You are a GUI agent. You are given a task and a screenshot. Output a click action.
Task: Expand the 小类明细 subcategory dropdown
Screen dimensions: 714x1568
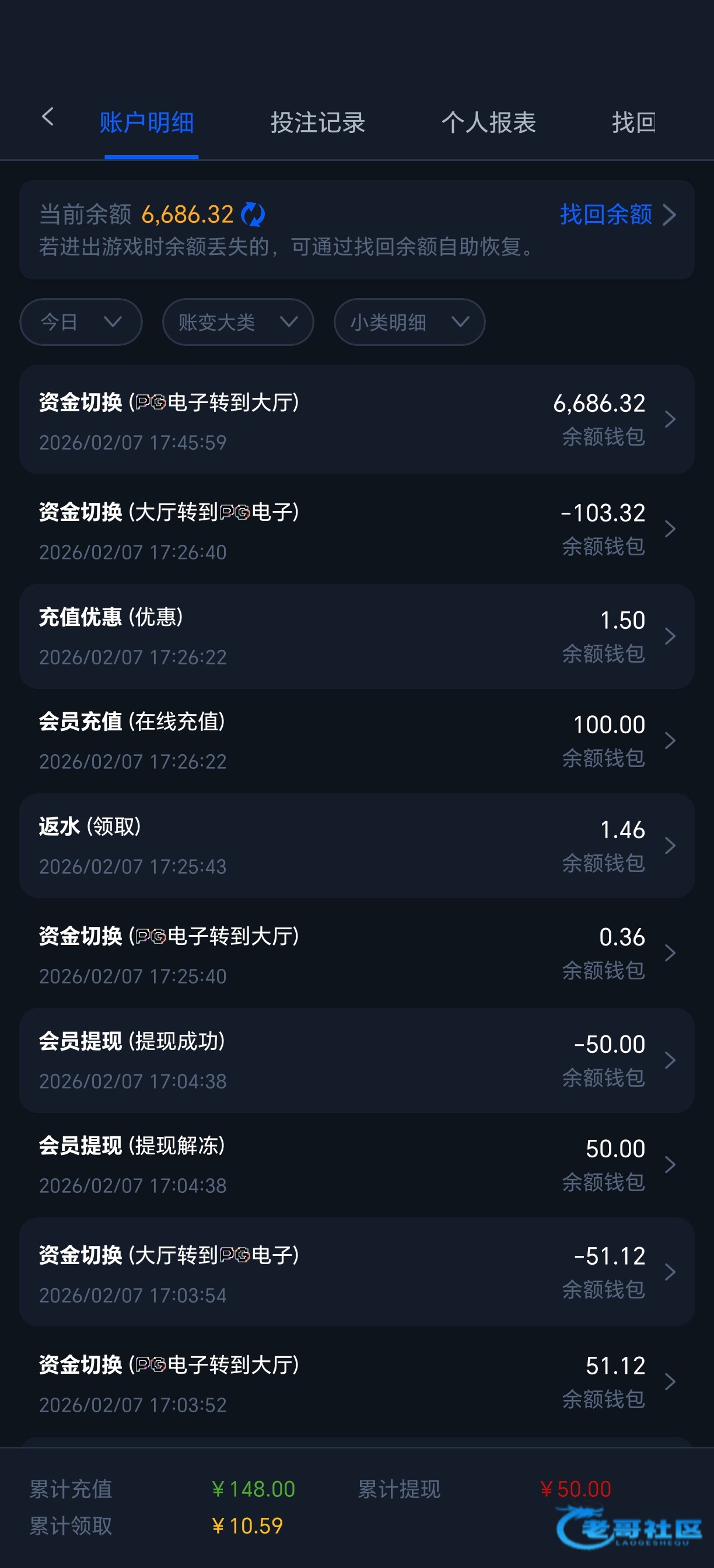pos(409,321)
